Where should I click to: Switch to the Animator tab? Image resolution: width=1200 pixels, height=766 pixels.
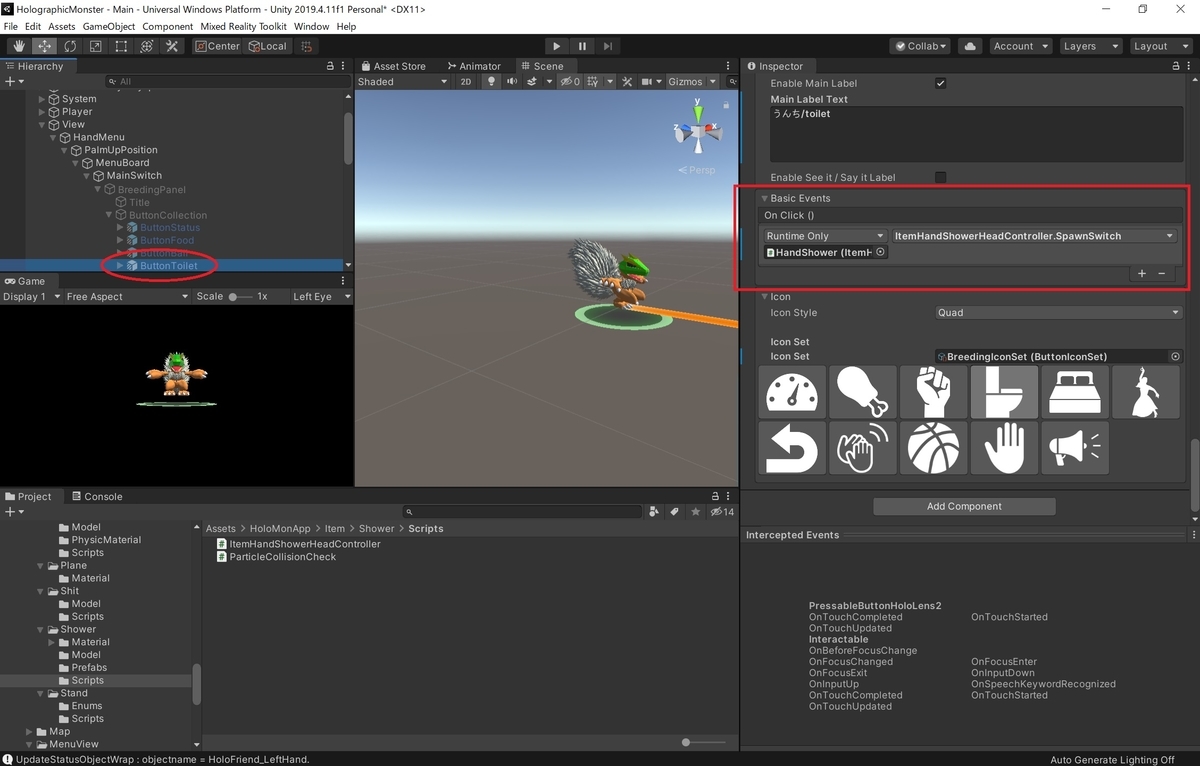(x=473, y=66)
